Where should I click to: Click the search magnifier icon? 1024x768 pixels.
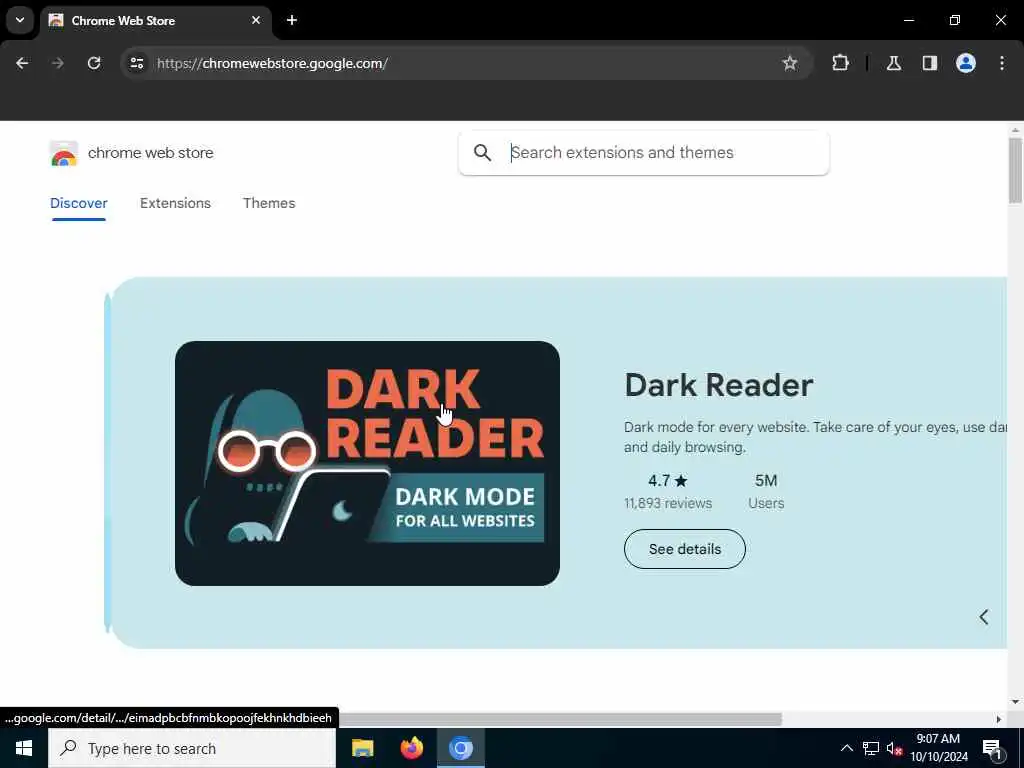click(483, 153)
